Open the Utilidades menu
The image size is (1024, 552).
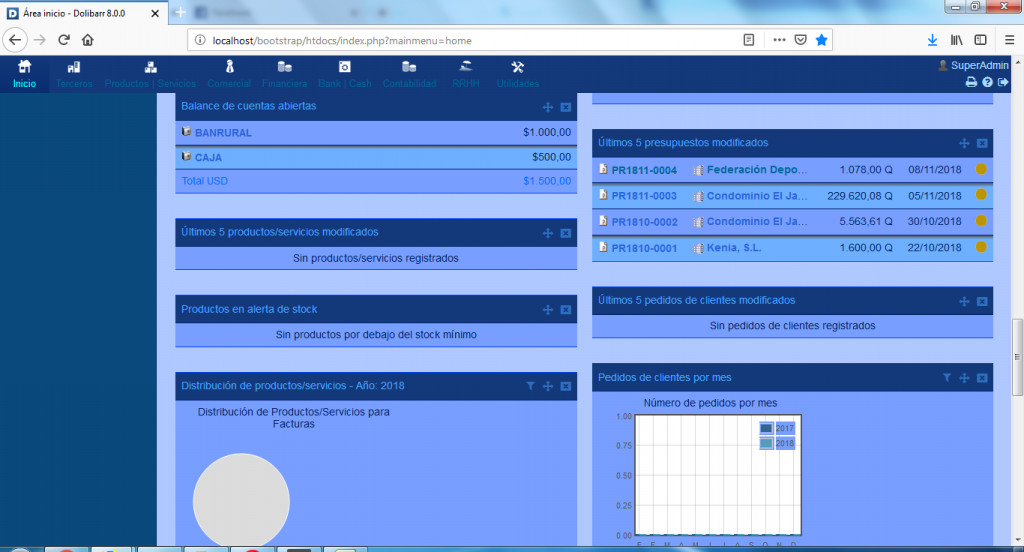(x=517, y=74)
